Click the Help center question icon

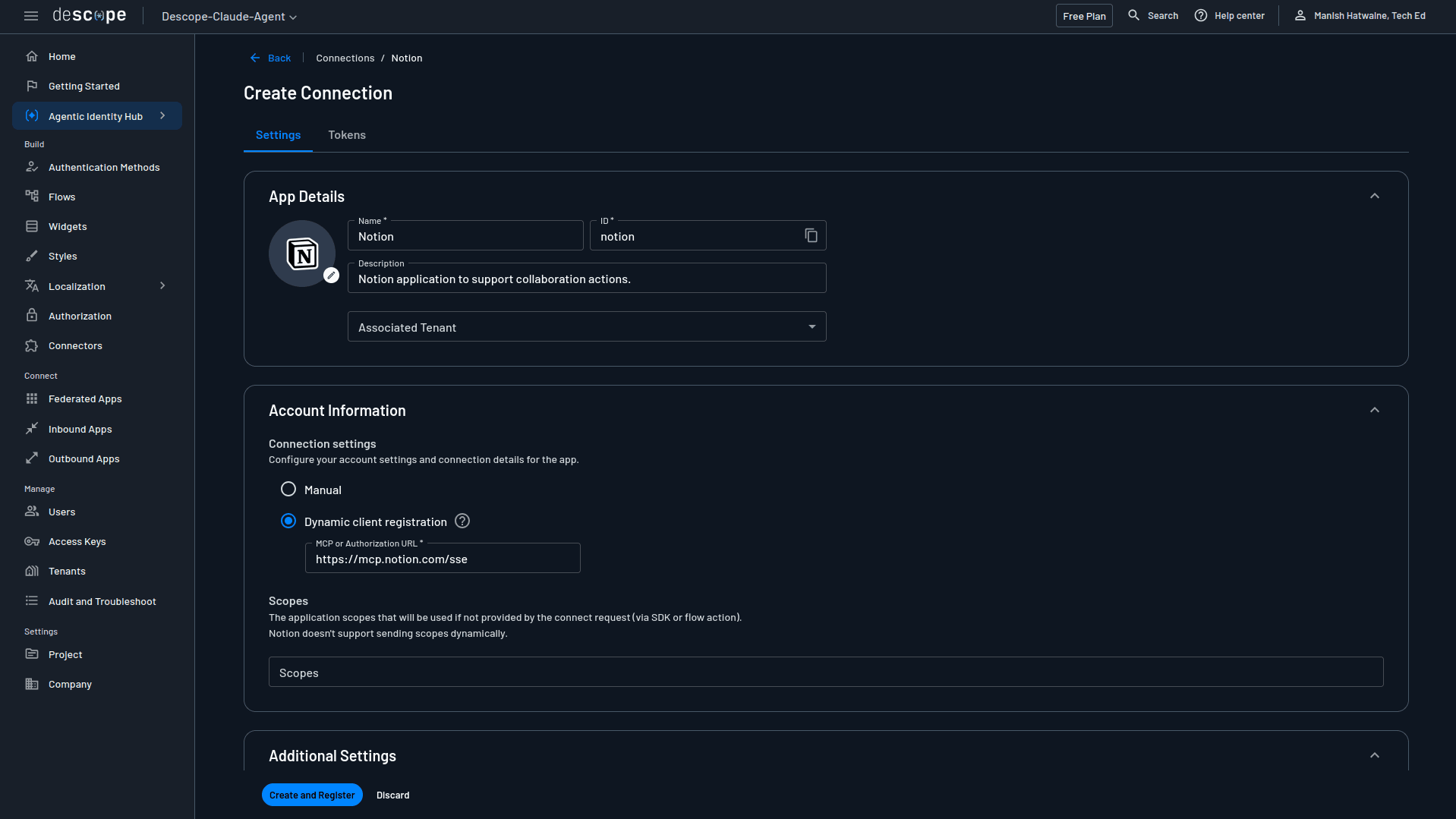tap(1201, 15)
